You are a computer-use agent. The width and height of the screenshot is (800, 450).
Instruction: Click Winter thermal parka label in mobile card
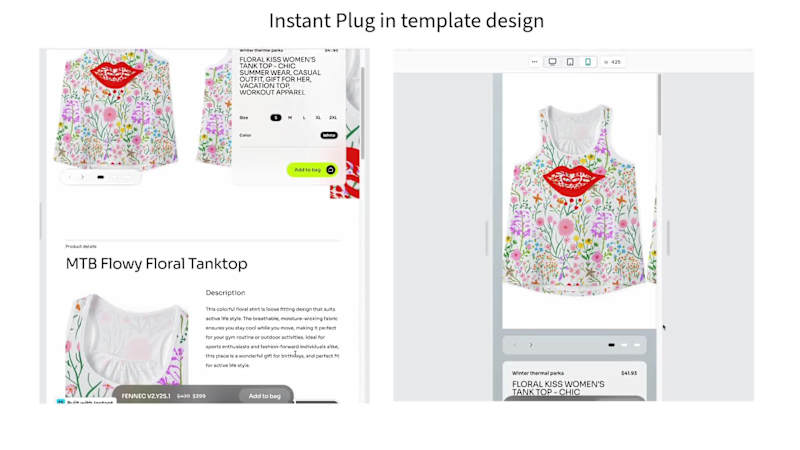pos(538,373)
